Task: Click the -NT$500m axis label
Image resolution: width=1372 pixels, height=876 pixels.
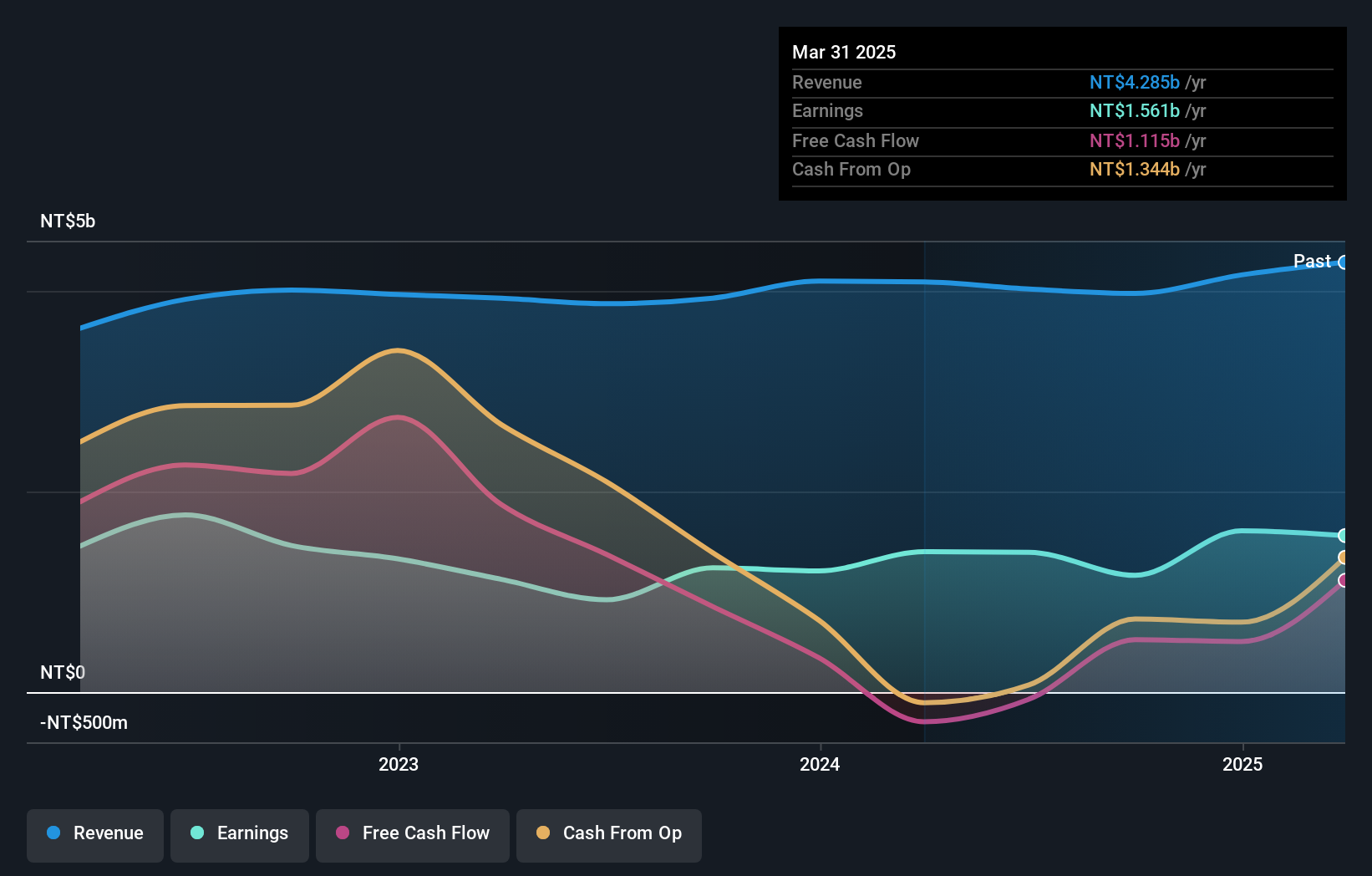Action: click(84, 722)
